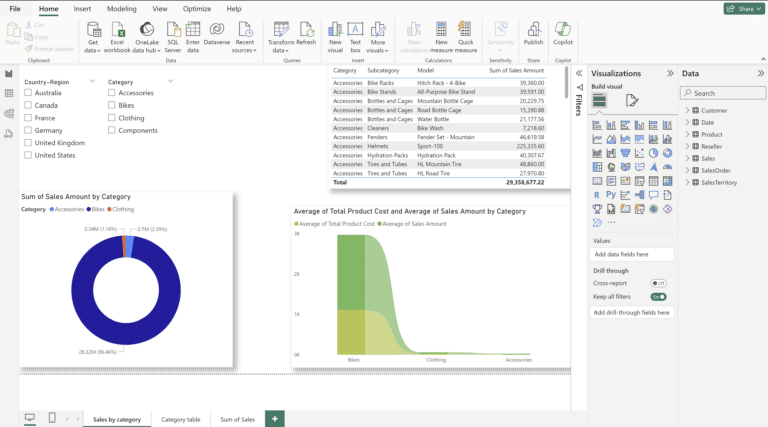Select the Format visual pane icon
The height and width of the screenshot is (427, 768).
(632, 100)
